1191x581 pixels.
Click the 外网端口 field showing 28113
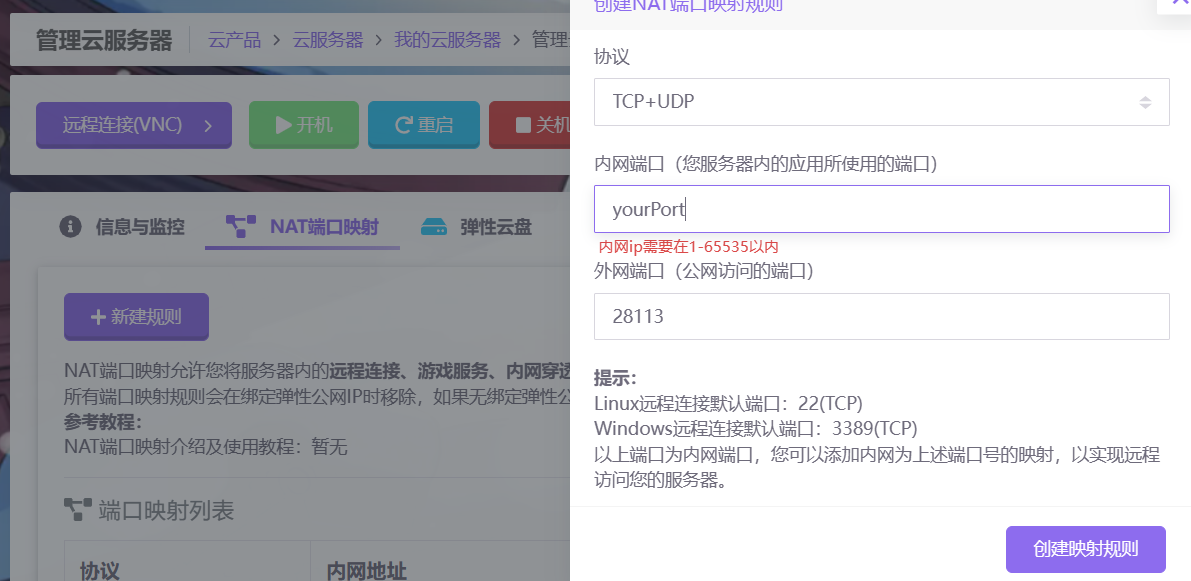[x=881, y=316]
